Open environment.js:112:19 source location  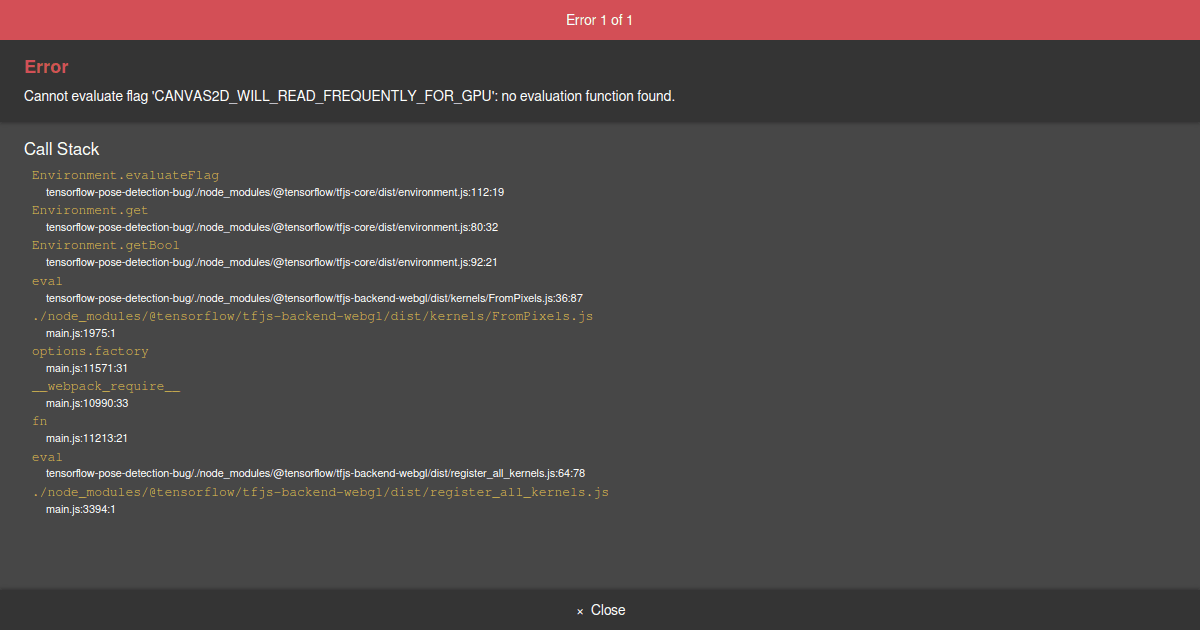(275, 192)
